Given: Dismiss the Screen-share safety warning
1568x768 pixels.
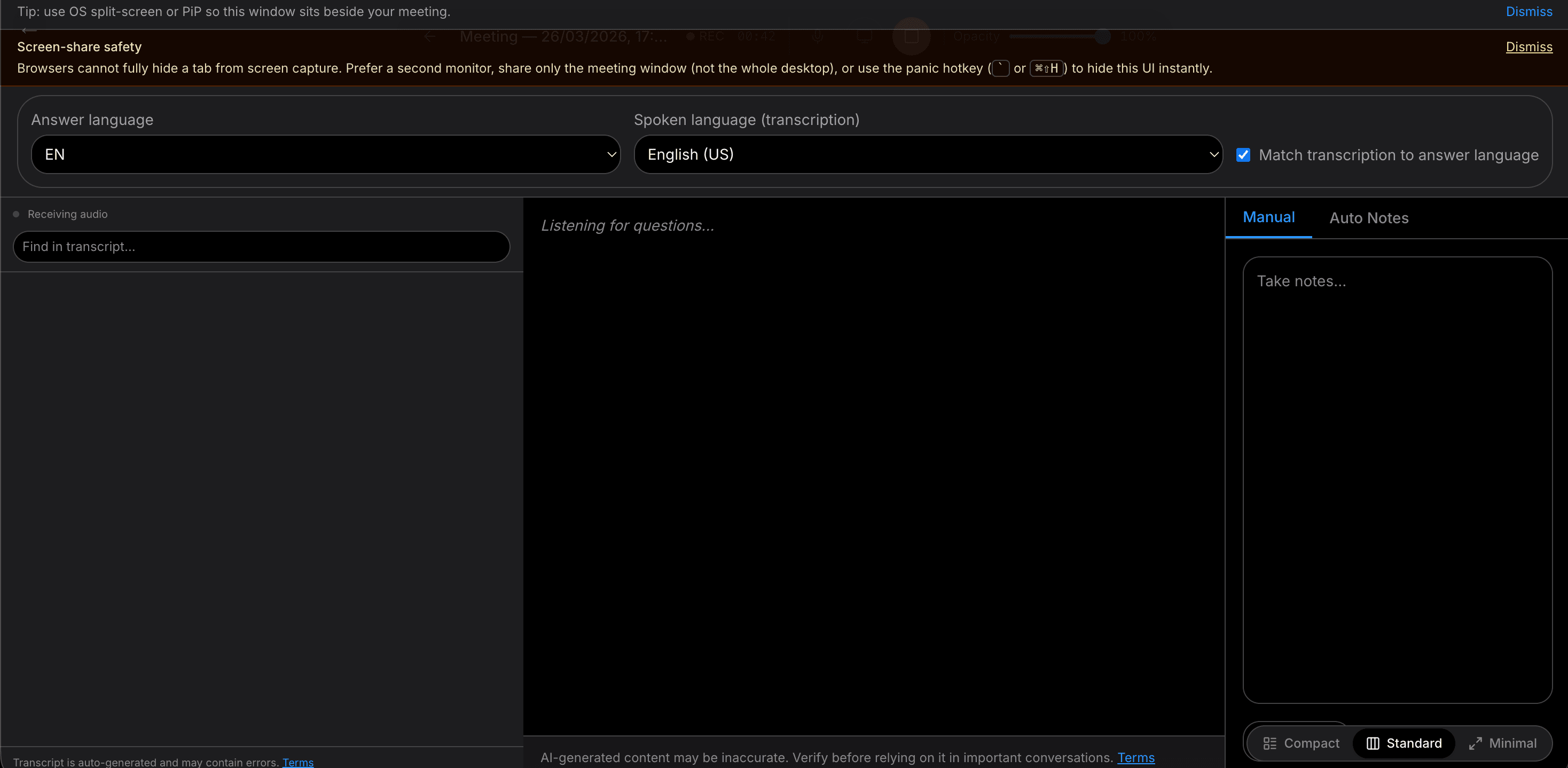Looking at the screenshot, I should [1528, 47].
